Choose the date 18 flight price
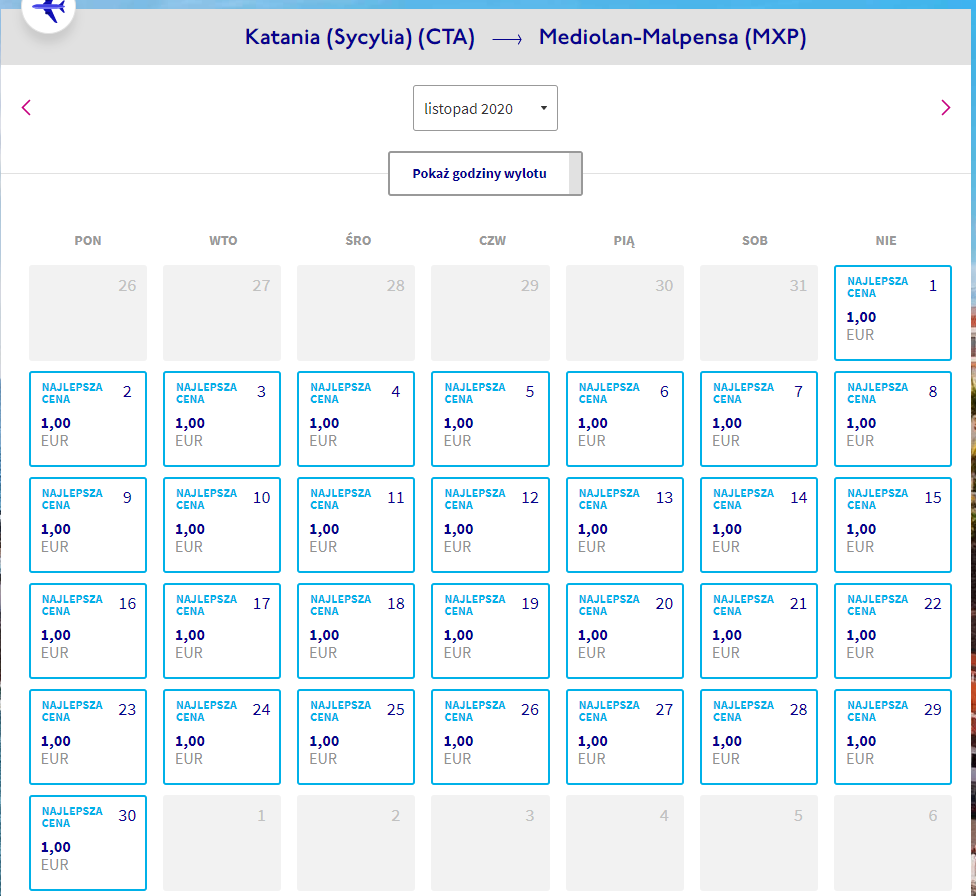The height and width of the screenshot is (896, 976). 356,631
